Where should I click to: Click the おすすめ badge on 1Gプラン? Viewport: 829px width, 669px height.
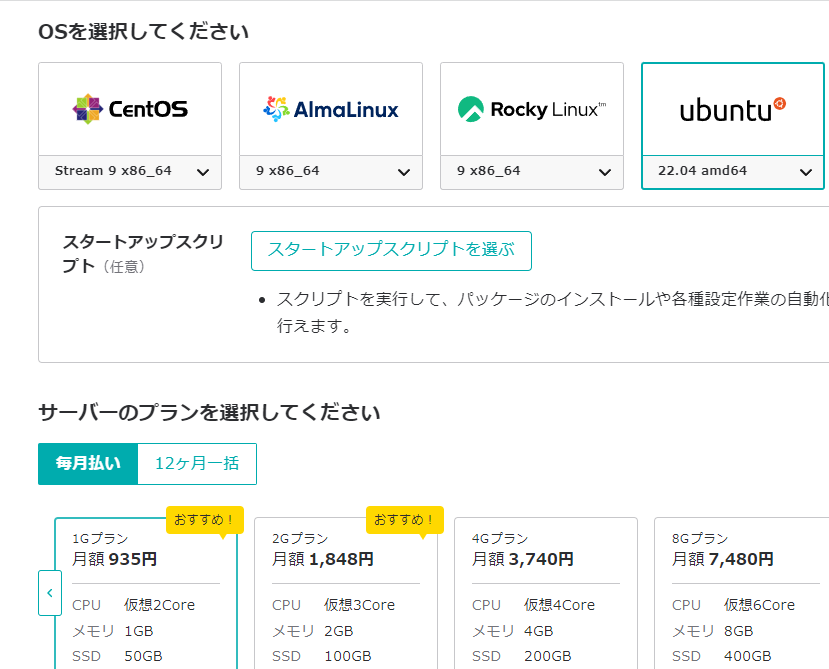(204, 520)
